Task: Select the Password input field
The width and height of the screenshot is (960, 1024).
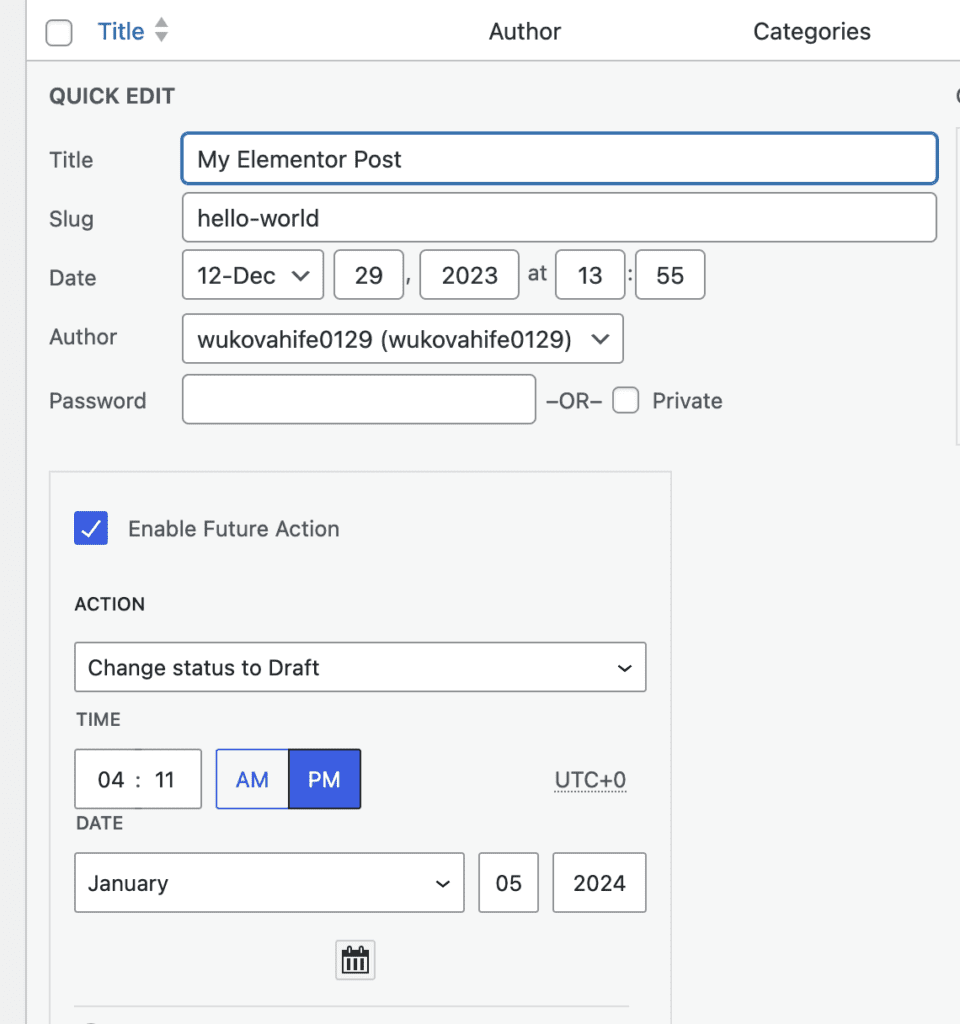Action: pyautogui.click(x=358, y=399)
